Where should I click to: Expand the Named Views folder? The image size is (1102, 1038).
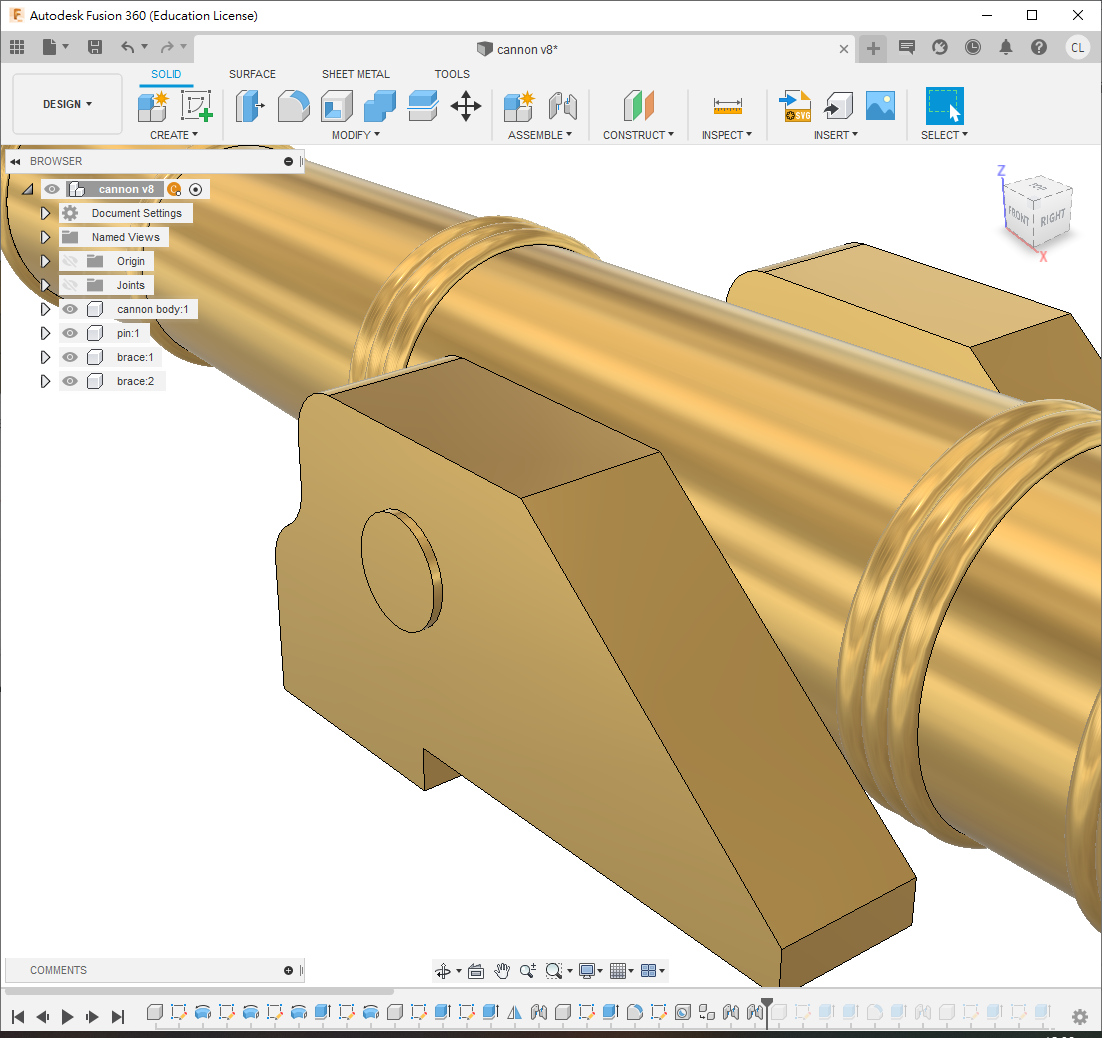point(45,237)
